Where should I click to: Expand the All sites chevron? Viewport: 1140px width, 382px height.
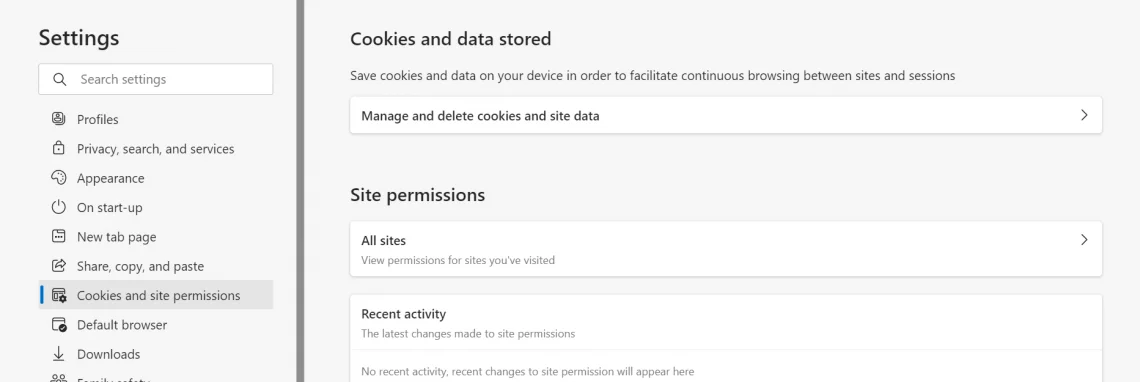(x=1084, y=239)
